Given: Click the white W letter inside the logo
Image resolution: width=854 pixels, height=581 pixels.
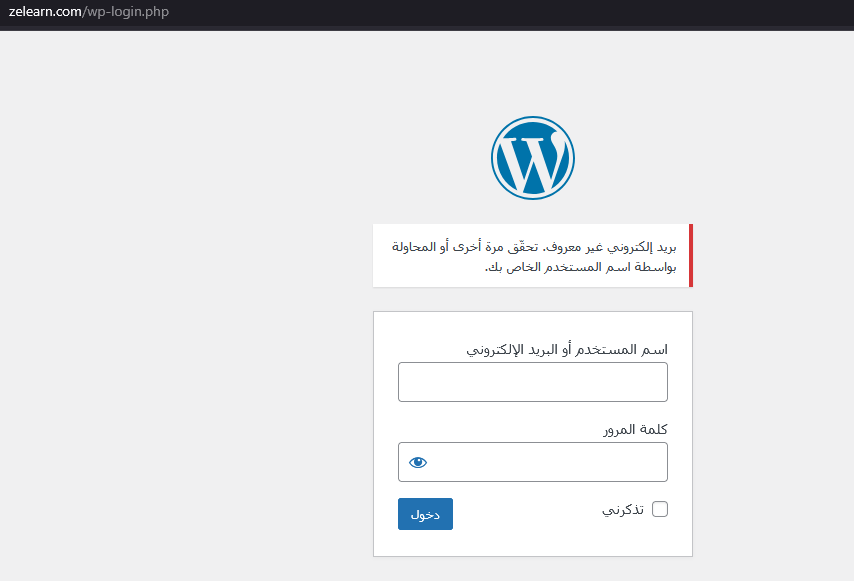Looking at the screenshot, I should (x=531, y=160).
